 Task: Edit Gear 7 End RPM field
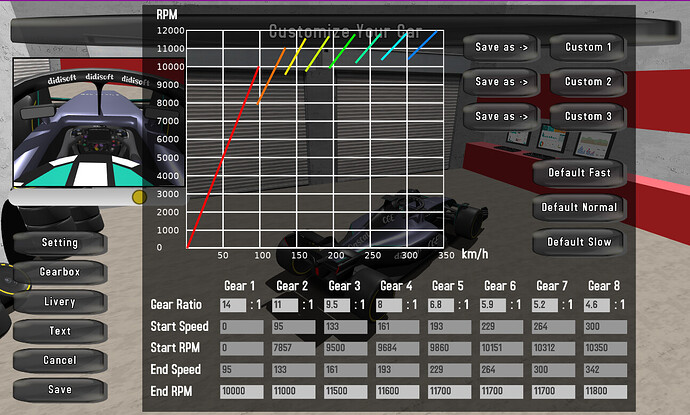pyautogui.click(x=553, y=392)
